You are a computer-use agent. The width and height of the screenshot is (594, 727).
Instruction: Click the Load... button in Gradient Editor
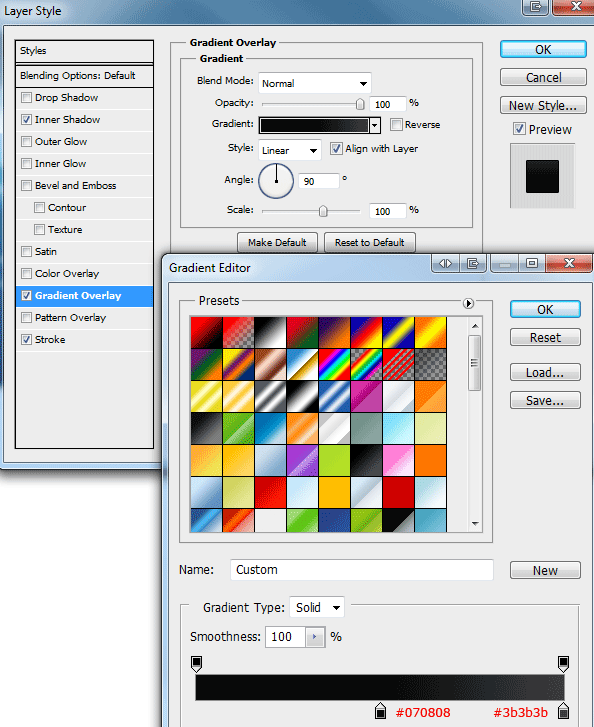pyautogui.click(x=545, y=372)
